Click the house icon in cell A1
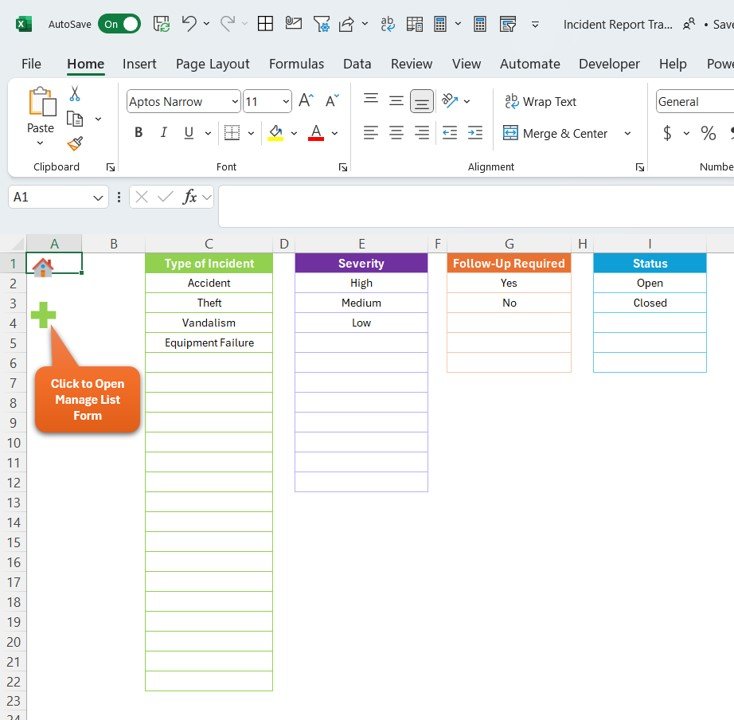The height and width of the screenshot is (720, 734). pyautogui.click(x=43, y=267)
